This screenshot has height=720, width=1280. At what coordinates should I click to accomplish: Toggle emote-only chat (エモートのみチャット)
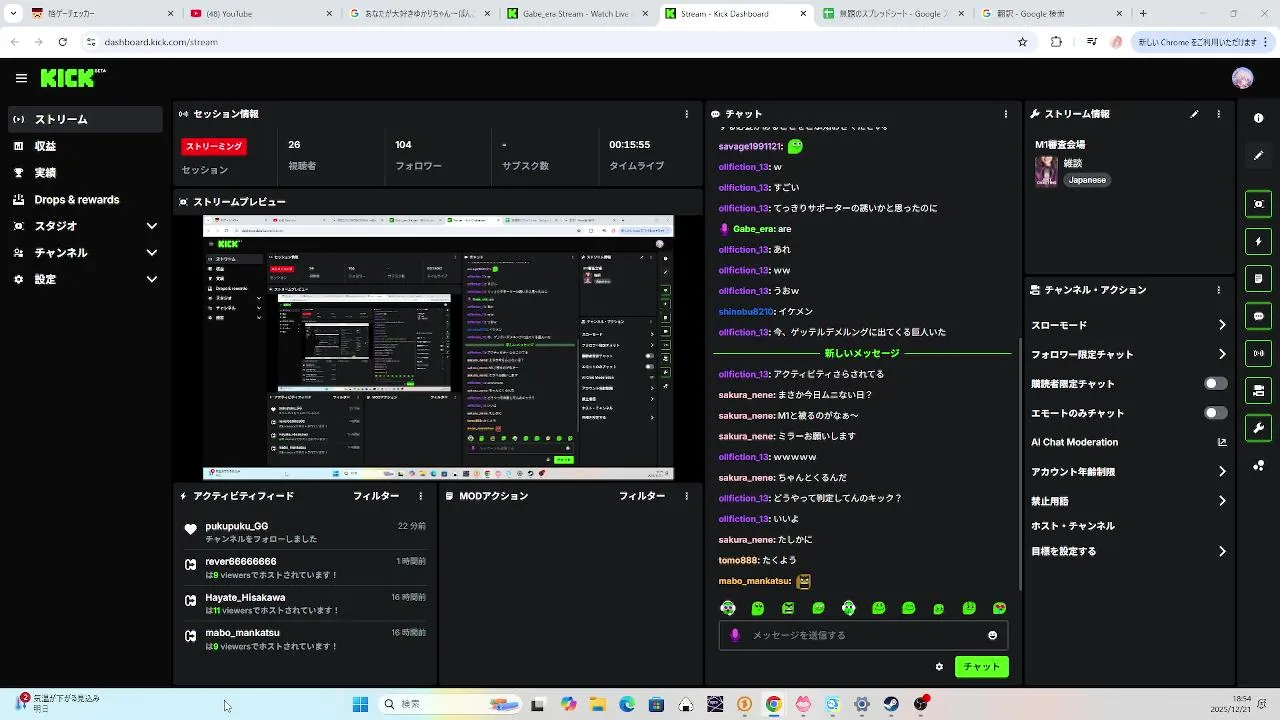pos(1215,413)
